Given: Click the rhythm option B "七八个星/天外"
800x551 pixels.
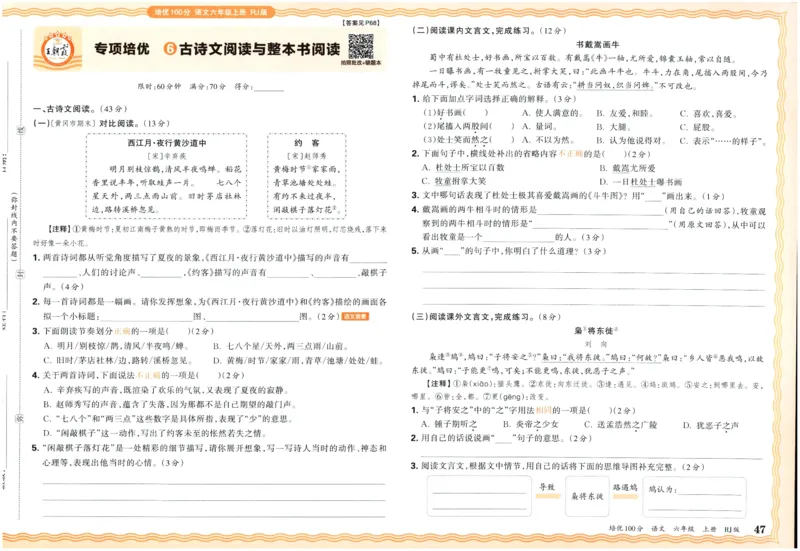Looking at the screenshot, I should (x=280, y=346).
